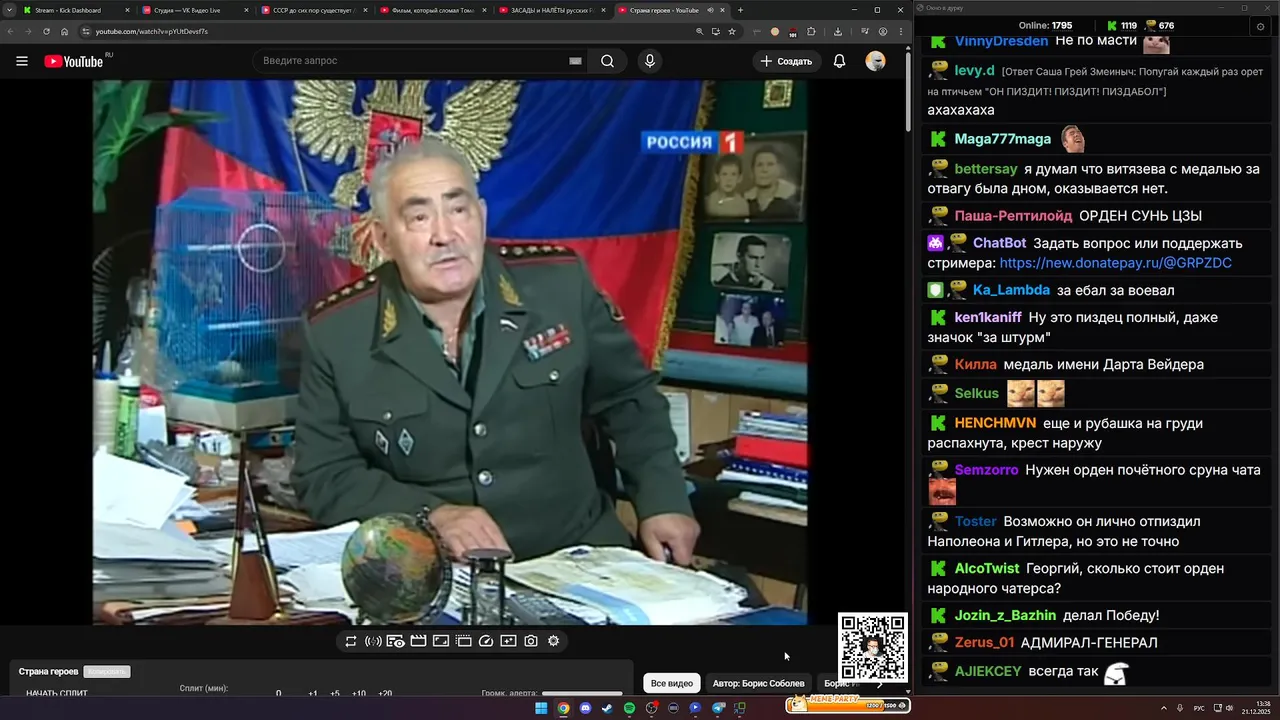Click 'НАЧАТЬ СПЛИТ' button
Viewport: 1280px width, 720px height.
point(57,693)
